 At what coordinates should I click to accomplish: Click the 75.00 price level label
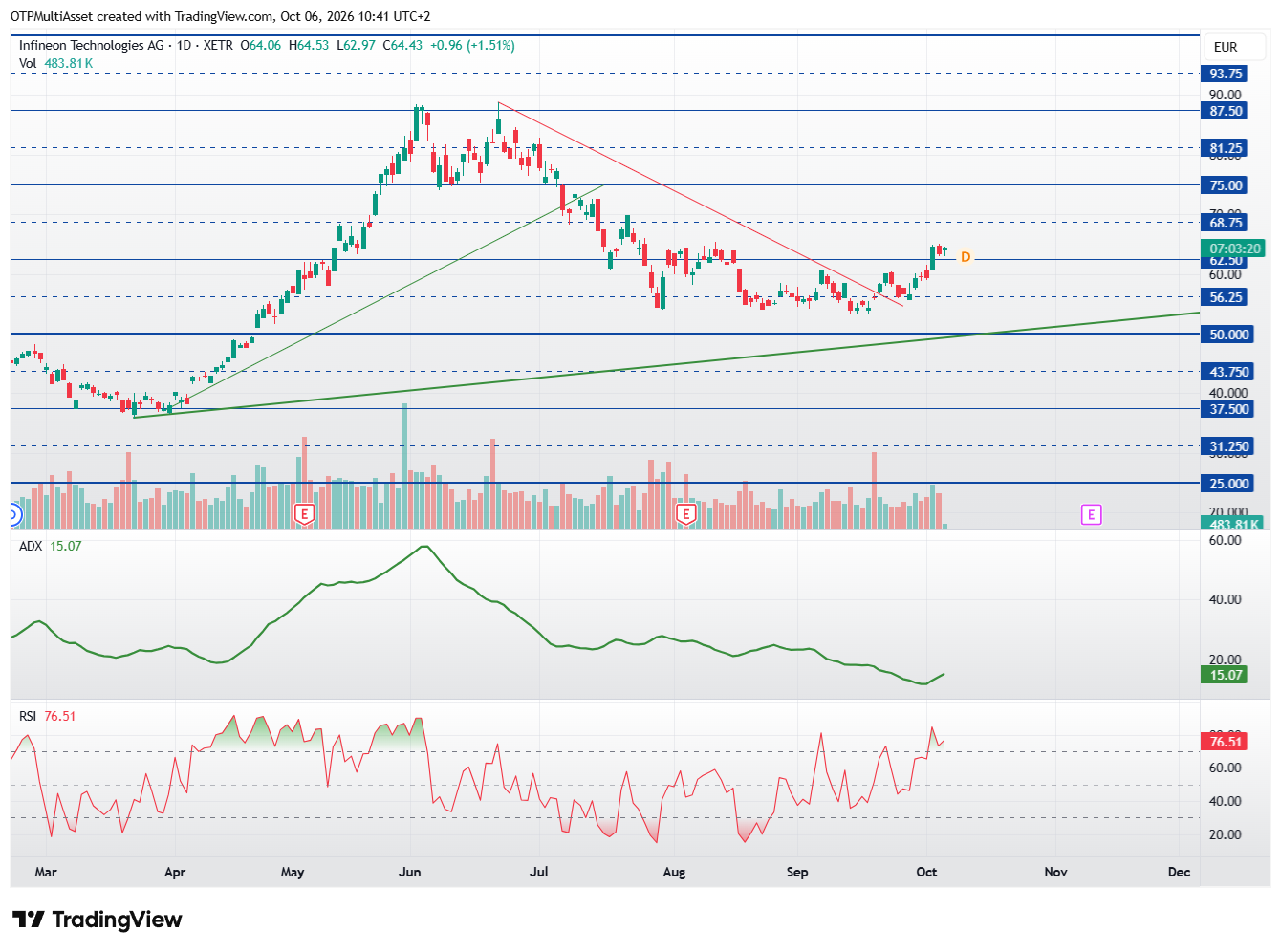[x=1226, y=185]
